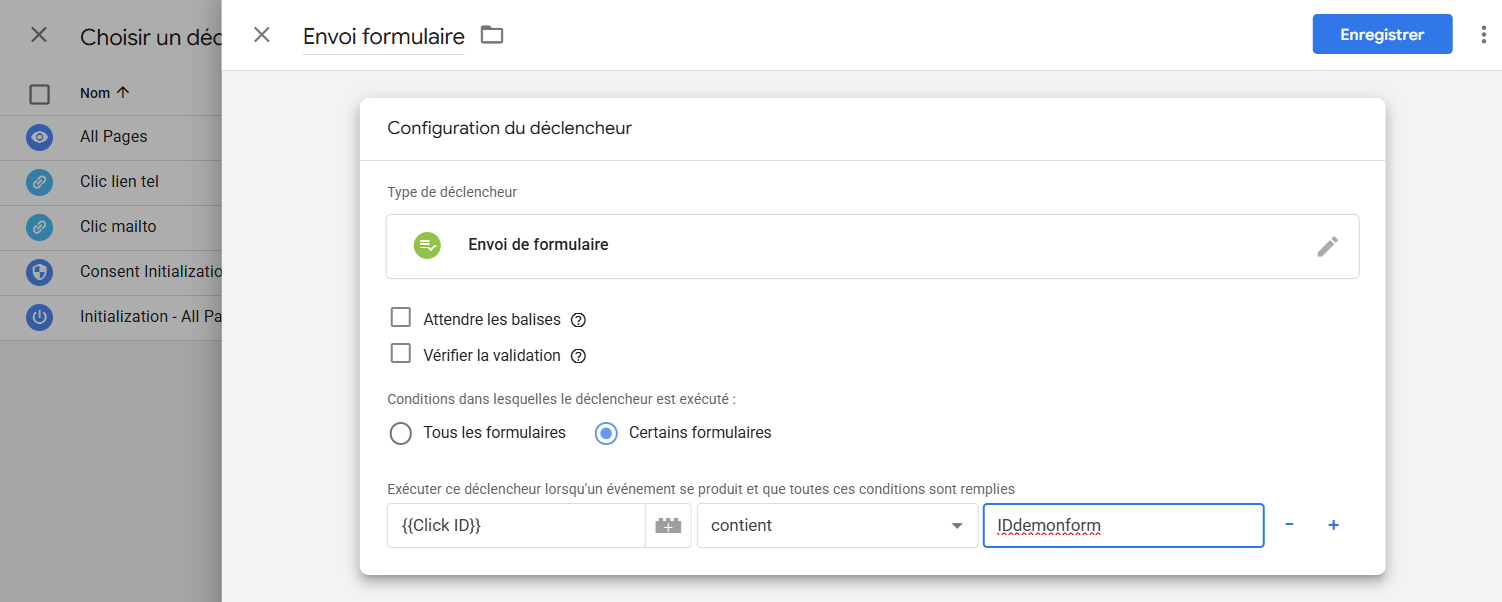Add a condition with the plus icon
The height and width of the screenshot is (602, 1502).
point(1333,525)
